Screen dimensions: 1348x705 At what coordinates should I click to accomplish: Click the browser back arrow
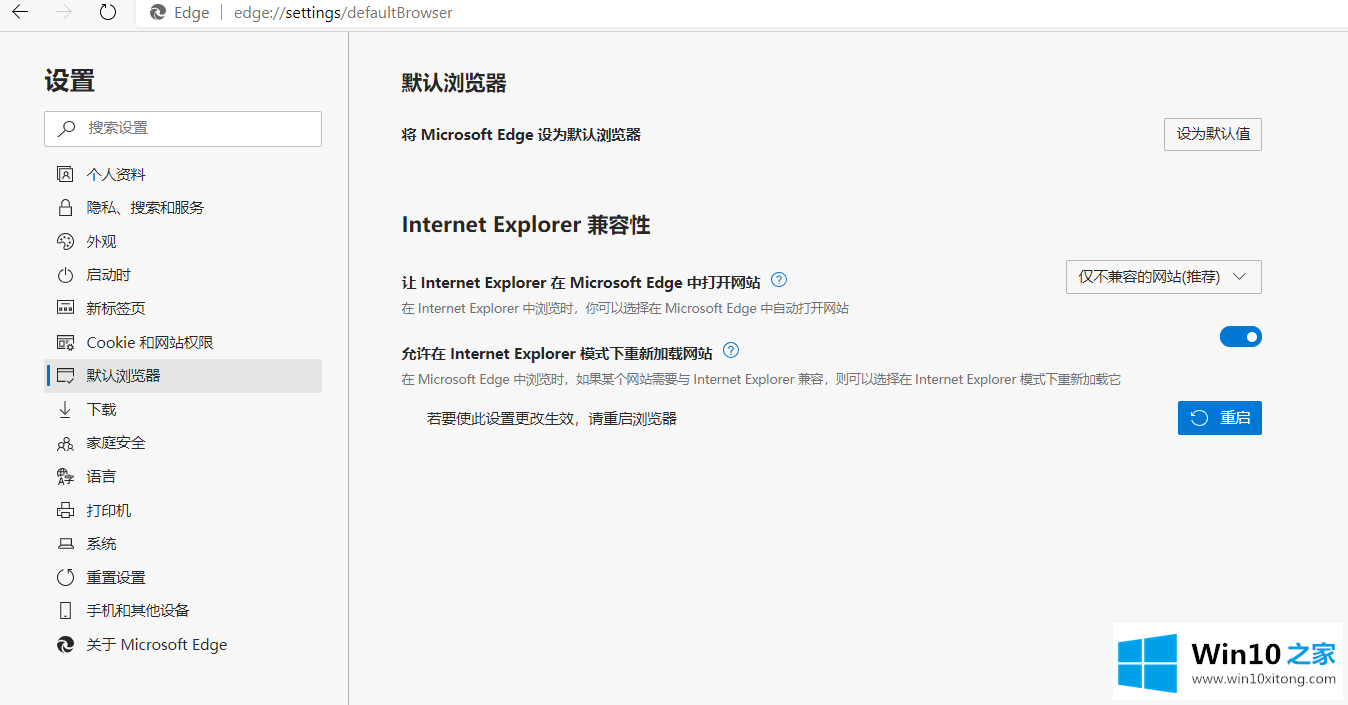point(19,13)
